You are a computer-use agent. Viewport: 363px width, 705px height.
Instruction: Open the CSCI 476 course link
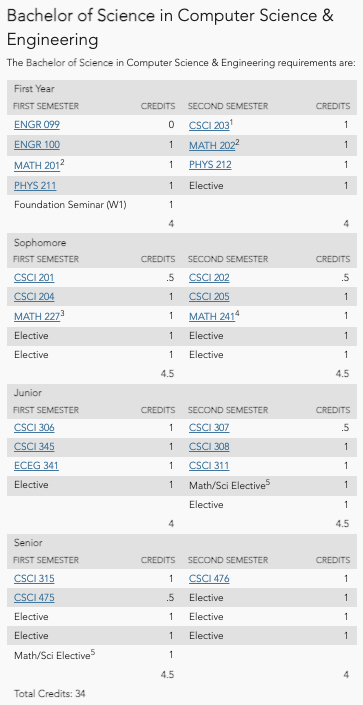tap(209, 578)
